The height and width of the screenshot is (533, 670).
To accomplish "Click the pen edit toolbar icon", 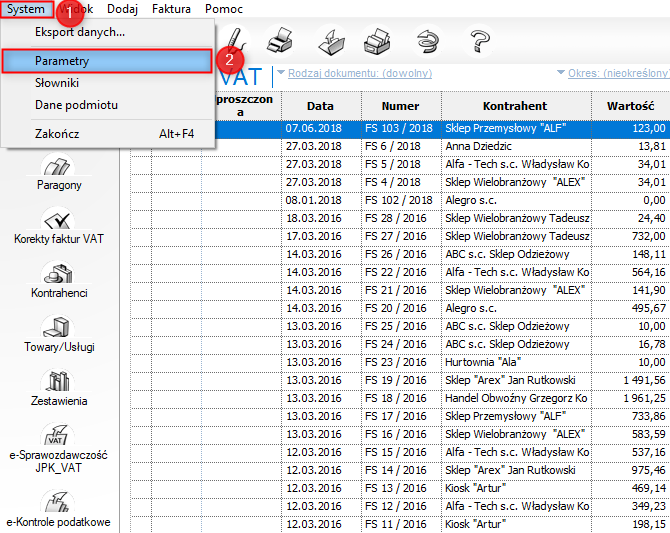I will 236,42.
